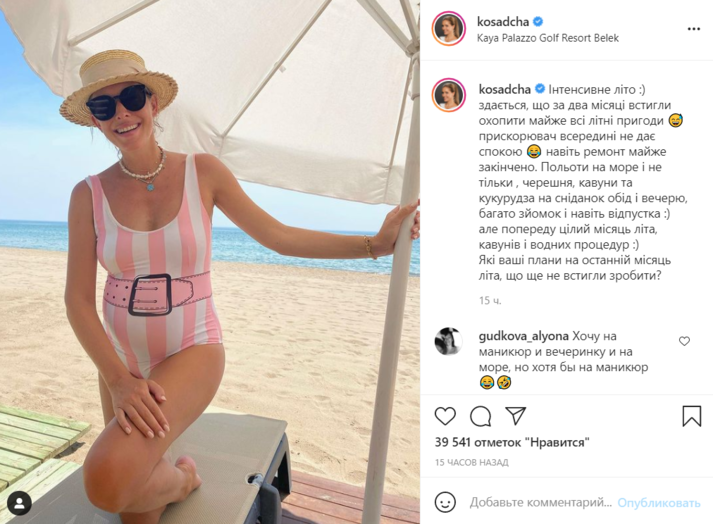Open the kosadcha username in post header
The width and height of the screenshot is (713, 524).
[503, 21]
